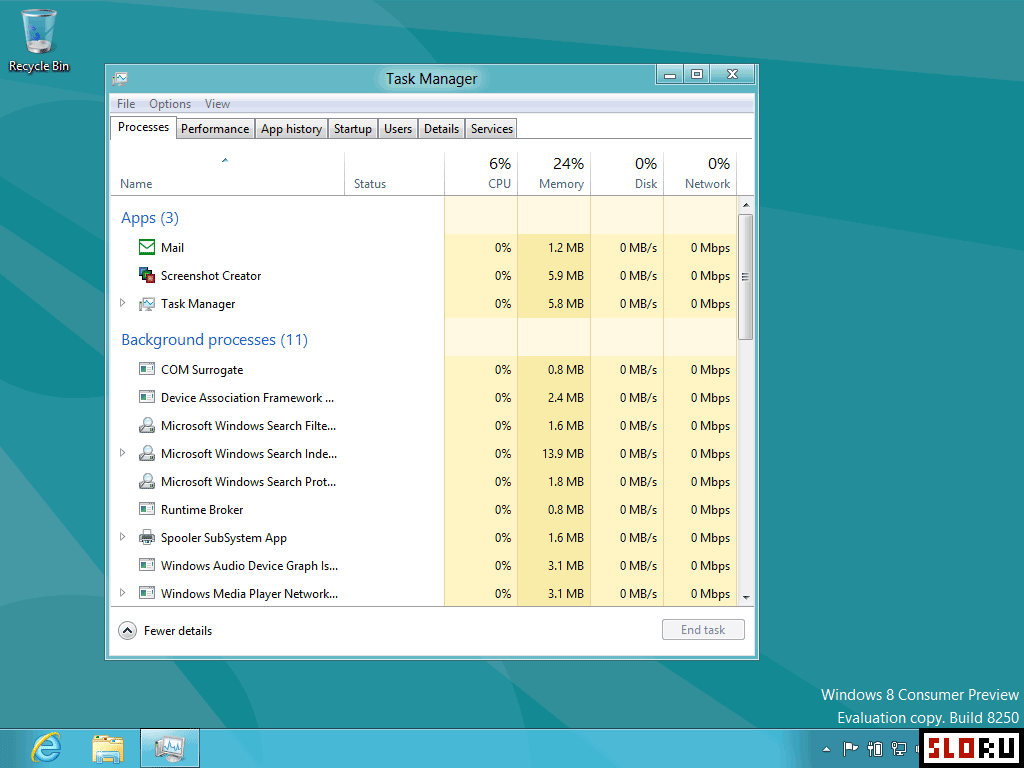Sort by the Memory column header
The height and width of the screenshot is (768, 1024).
tap(554, 174)
